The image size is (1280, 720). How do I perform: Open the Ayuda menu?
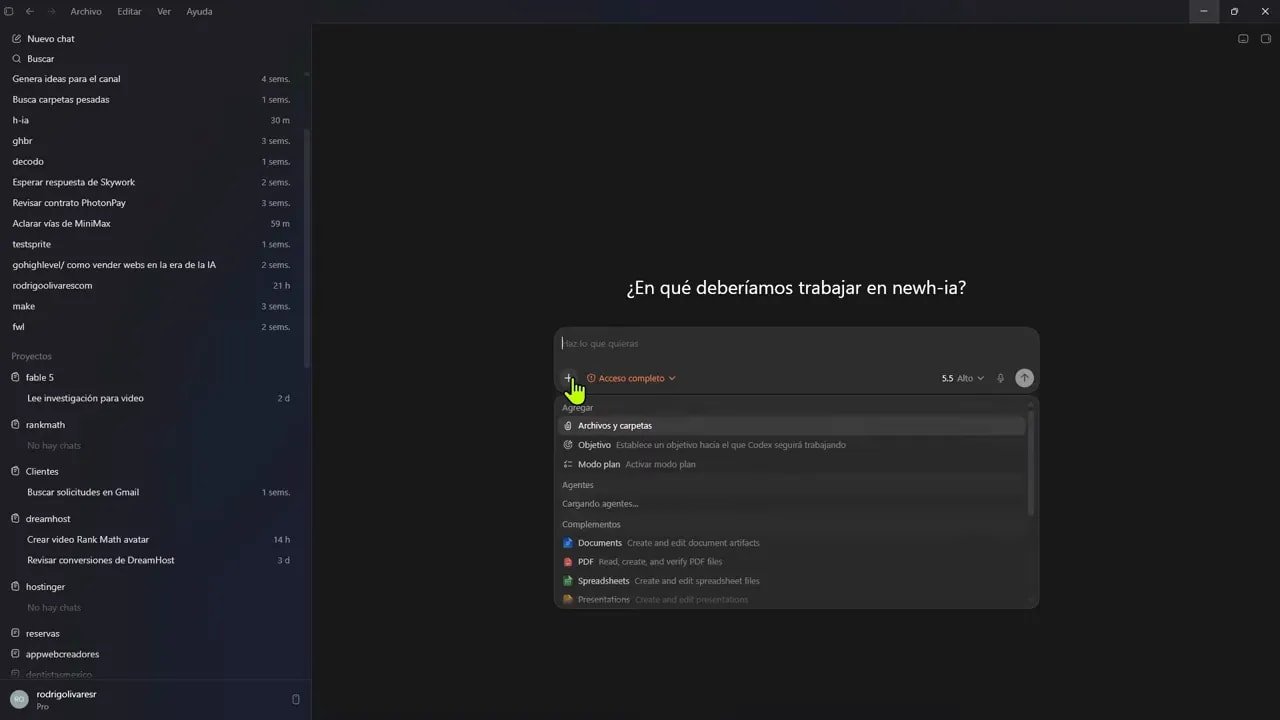pos(199,11)
